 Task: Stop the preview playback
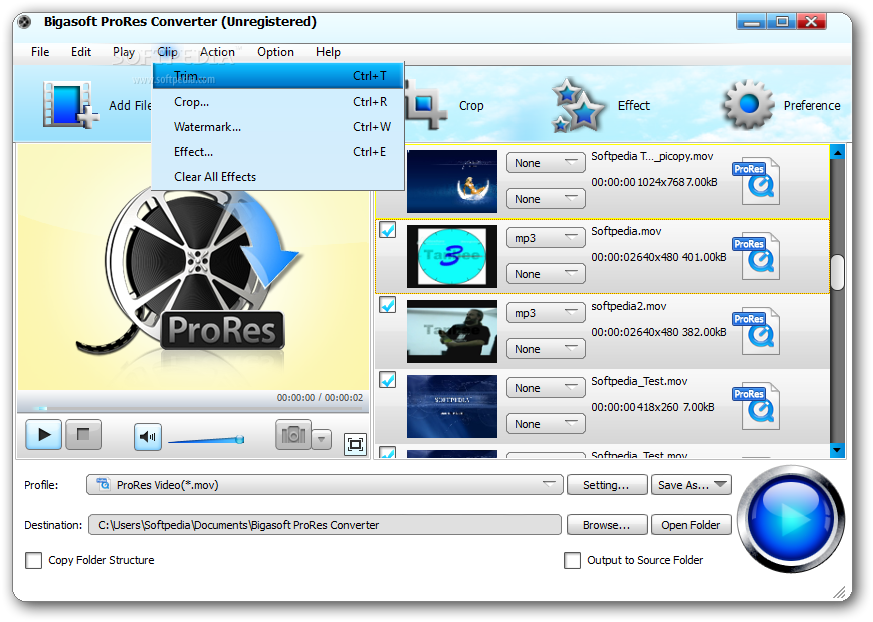click(x=84, y=434)
